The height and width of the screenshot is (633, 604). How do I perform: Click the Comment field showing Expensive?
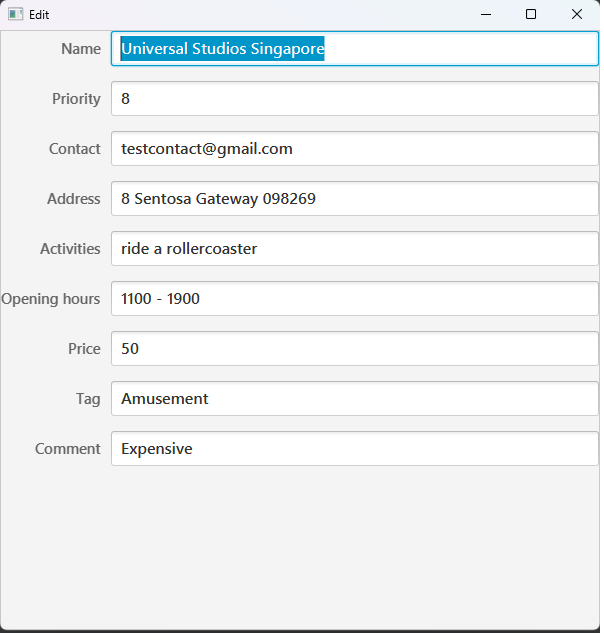[x=354, y=449]
